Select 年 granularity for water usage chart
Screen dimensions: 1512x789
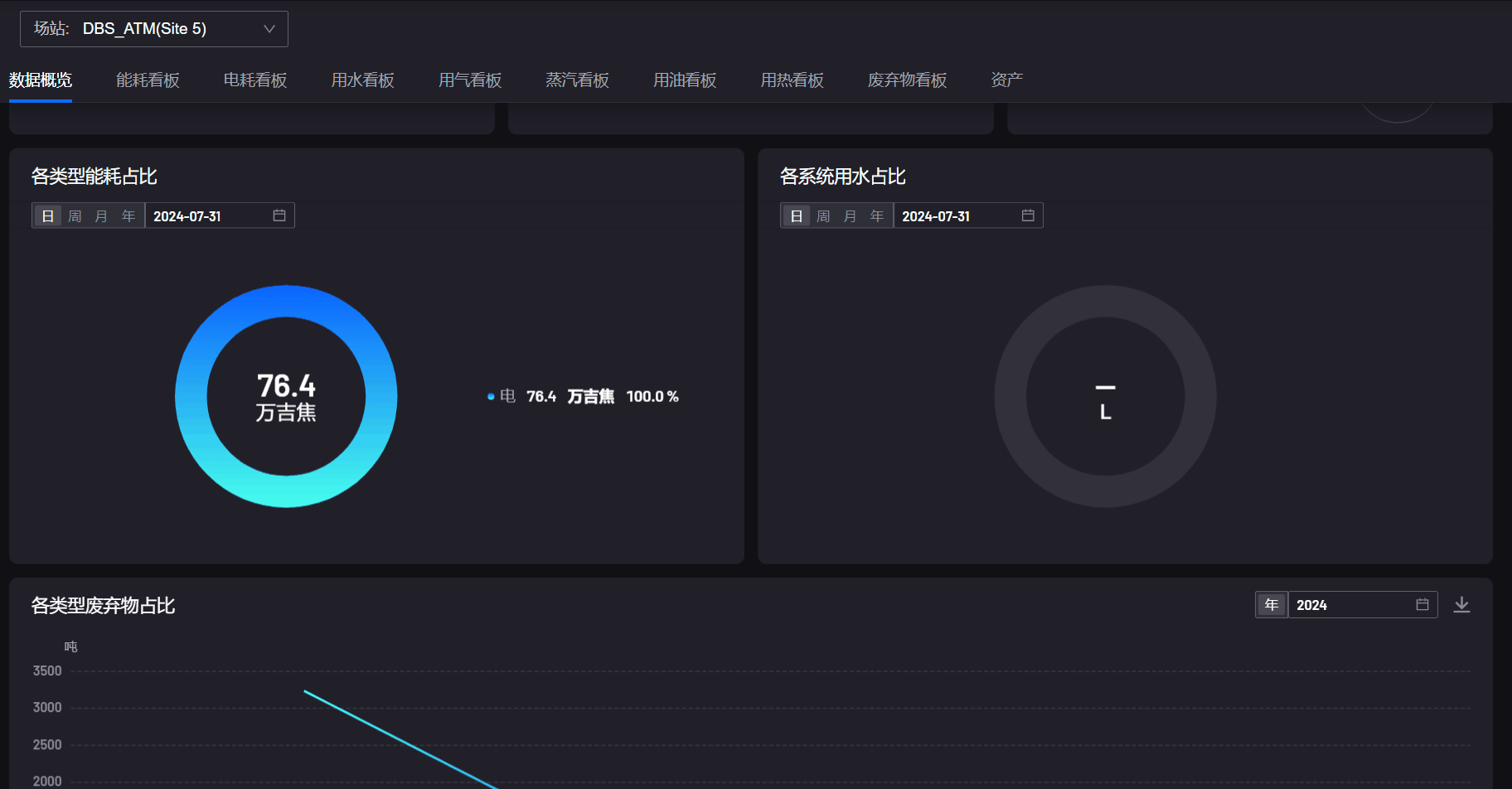(x=877, y=216)
